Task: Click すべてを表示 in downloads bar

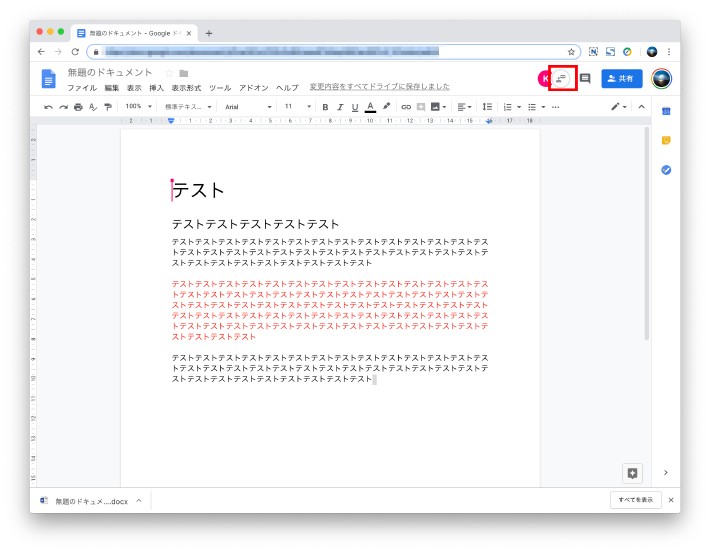Action: click(636, 500)
